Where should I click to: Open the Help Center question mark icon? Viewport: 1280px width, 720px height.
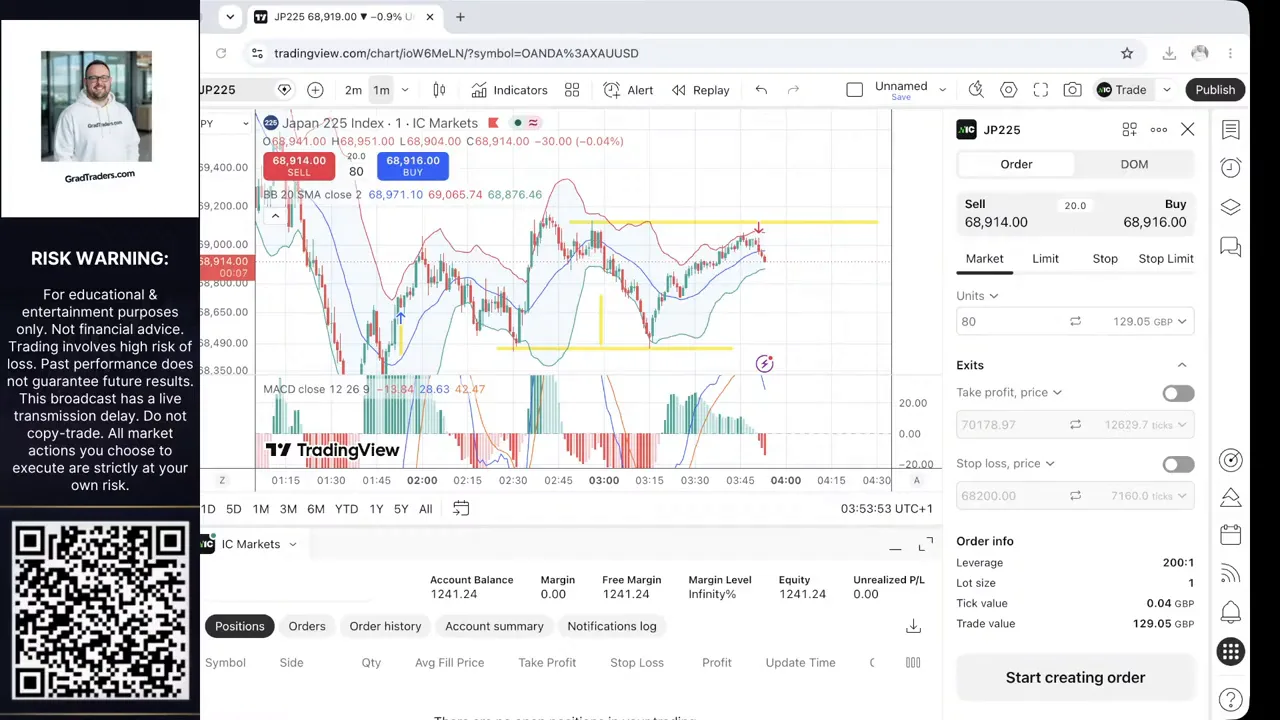(x=1231, y=700)
